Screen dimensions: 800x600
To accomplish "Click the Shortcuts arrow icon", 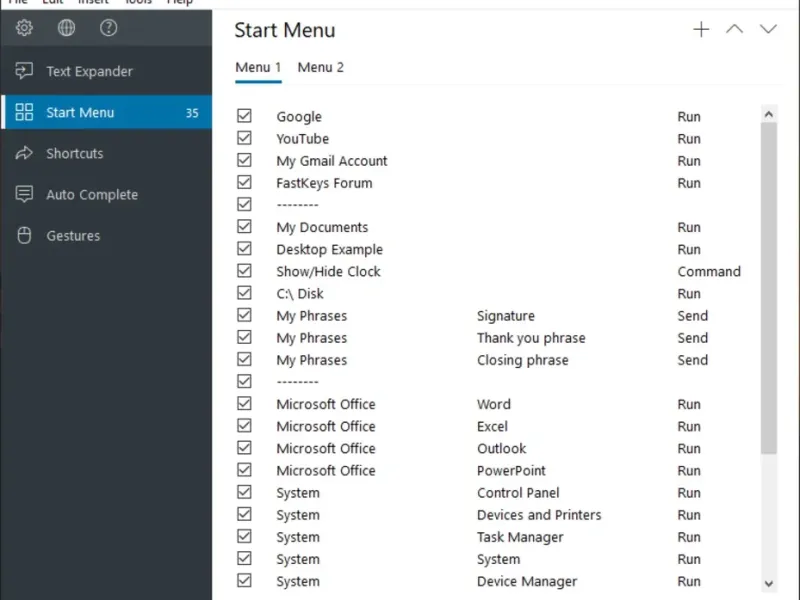I will pos(25,153).
